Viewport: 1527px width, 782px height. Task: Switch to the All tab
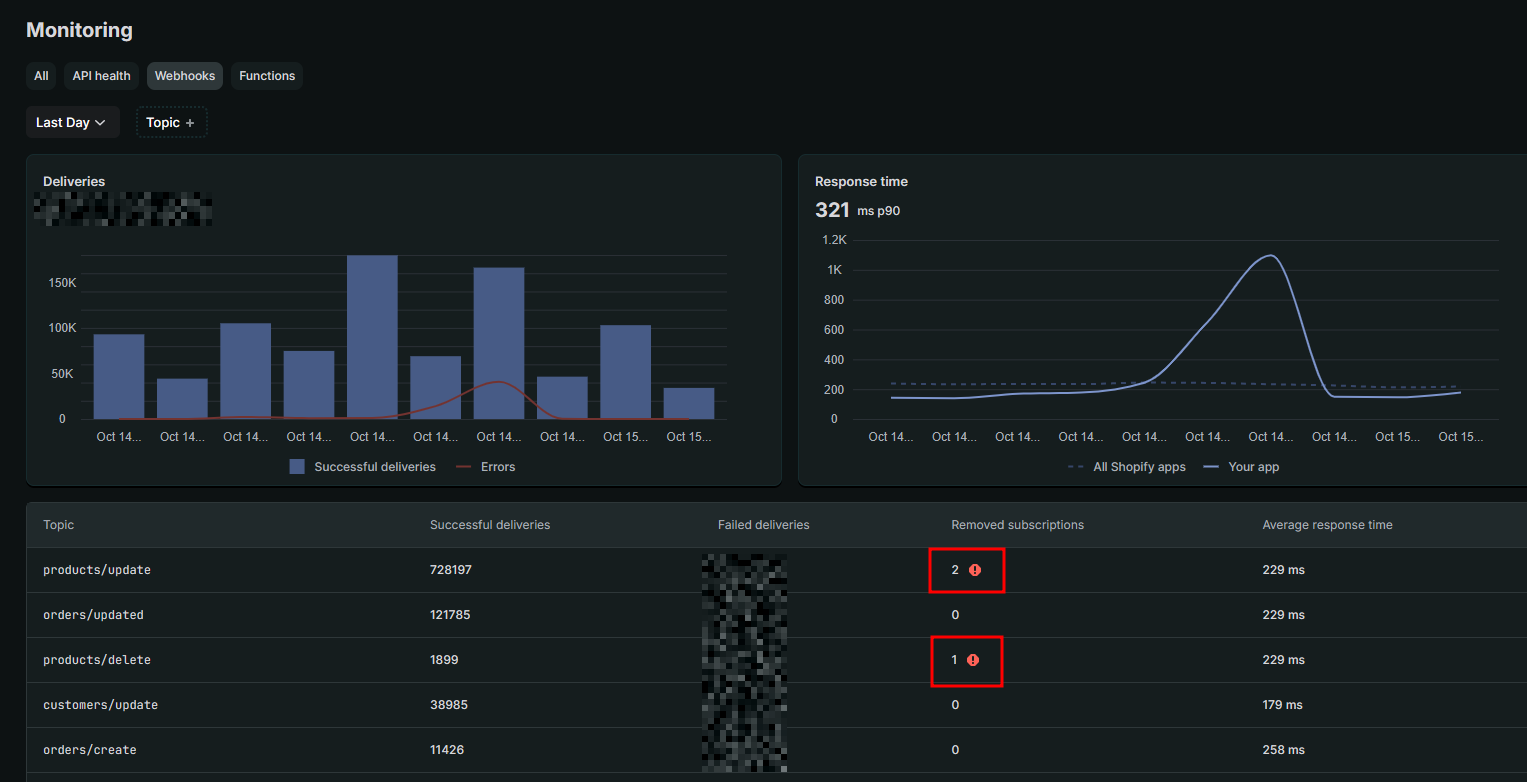[41, 76]
